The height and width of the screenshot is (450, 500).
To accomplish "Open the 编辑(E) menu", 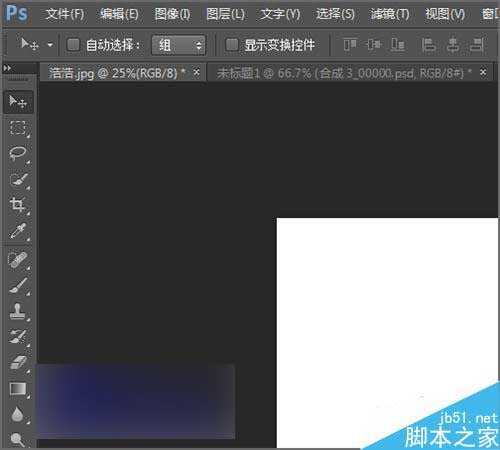I will (119, 14).
